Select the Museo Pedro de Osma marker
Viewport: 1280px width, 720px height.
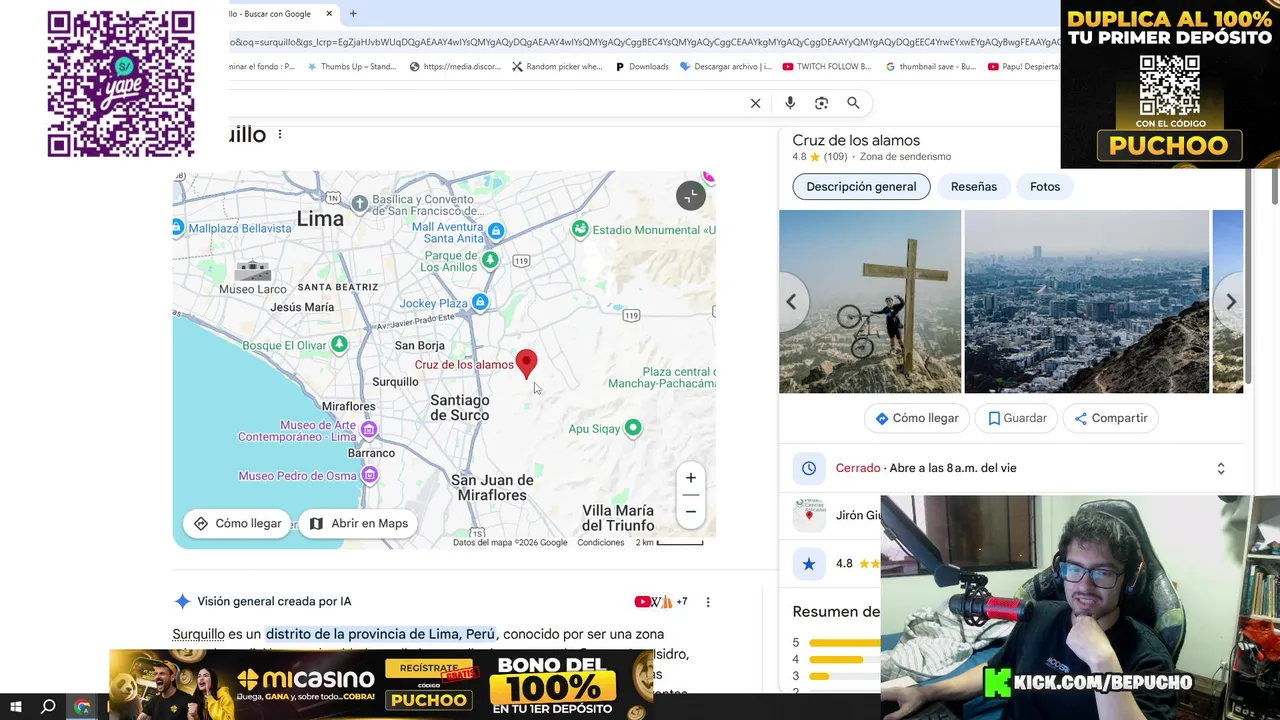(x=369, y=476)
